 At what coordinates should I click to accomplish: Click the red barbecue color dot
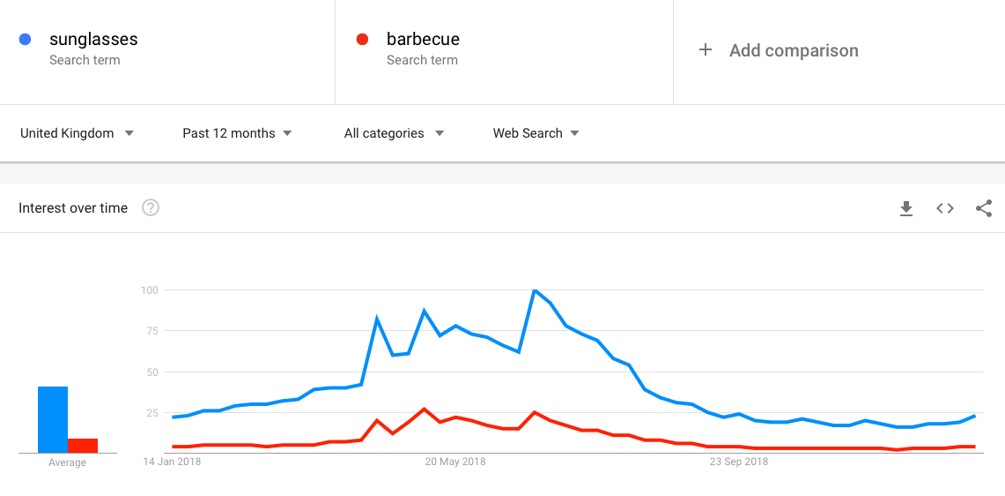tap(362, 40)
